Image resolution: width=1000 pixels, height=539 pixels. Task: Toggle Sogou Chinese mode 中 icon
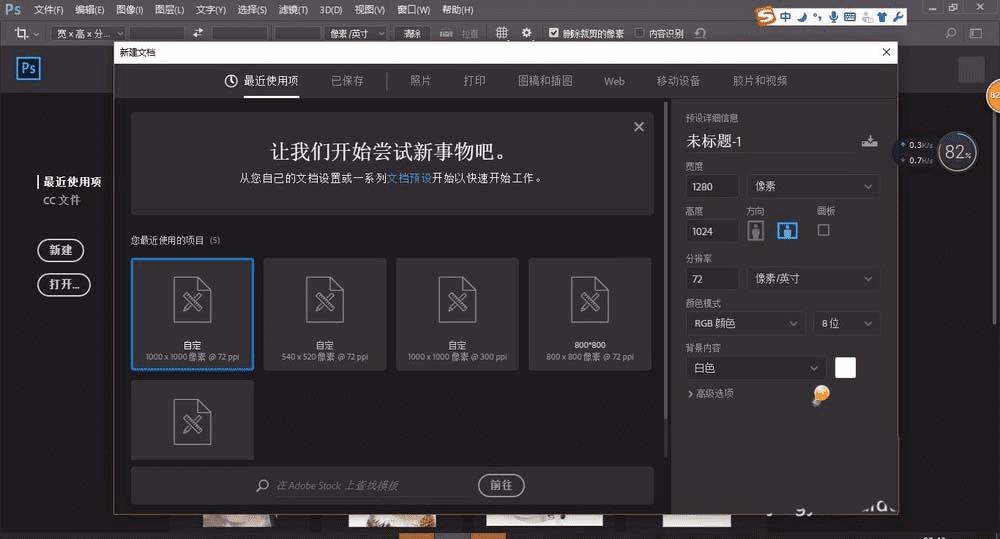[x=786, y=17]
